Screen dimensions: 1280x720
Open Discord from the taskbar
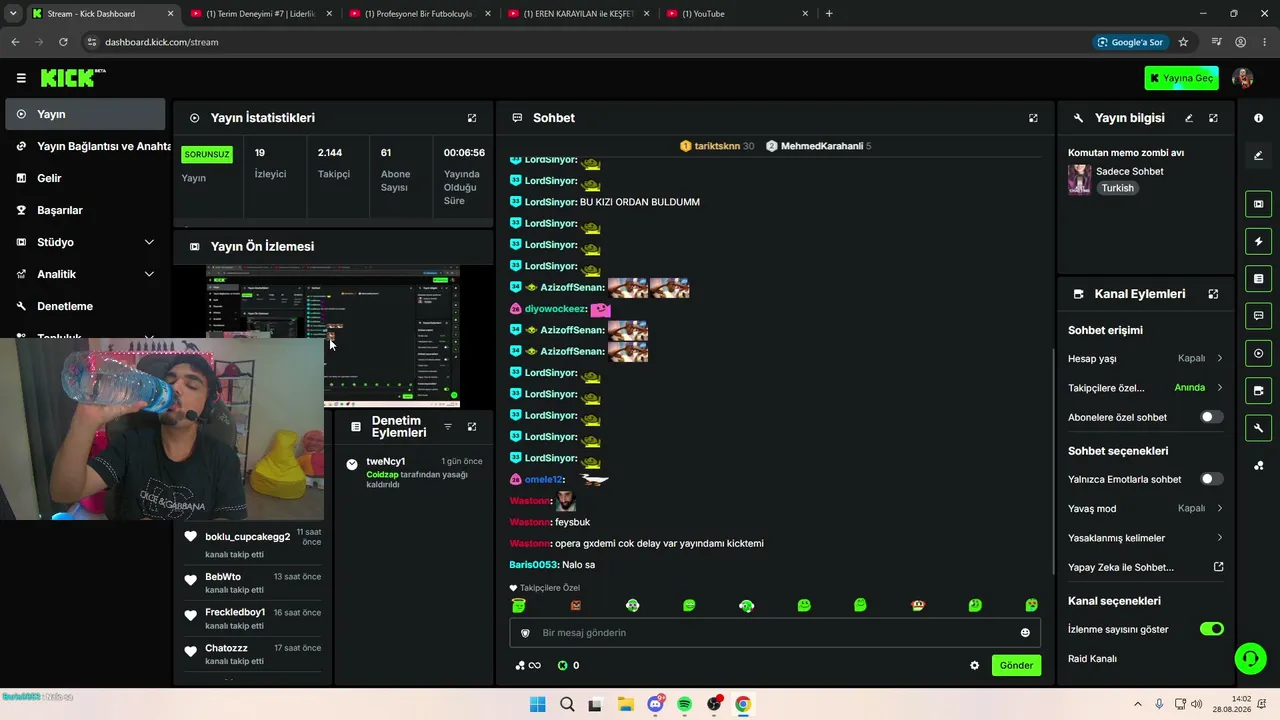pos(655,704)
